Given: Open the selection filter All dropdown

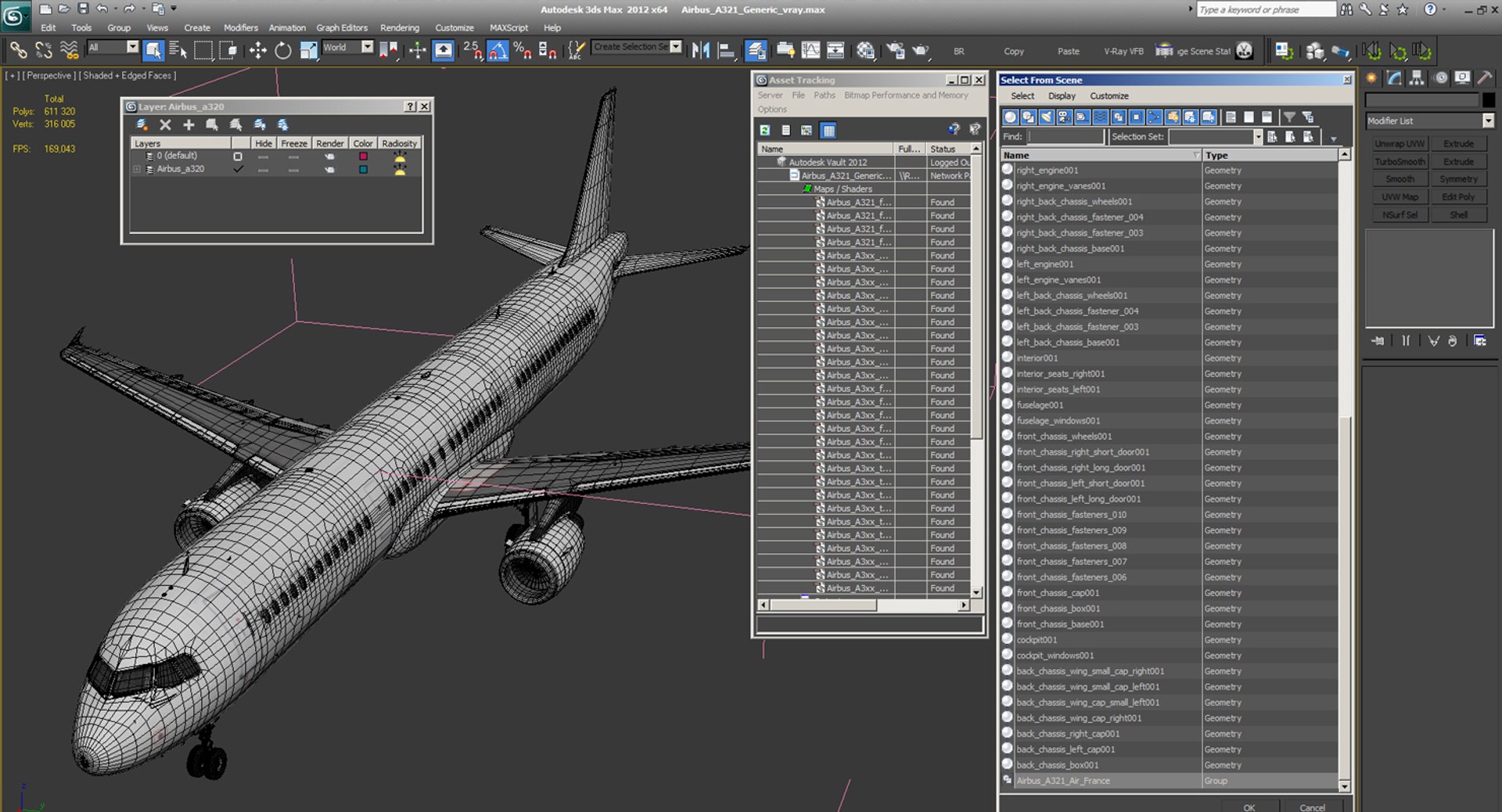Looking at the screenshot, I should click(132, 47).
